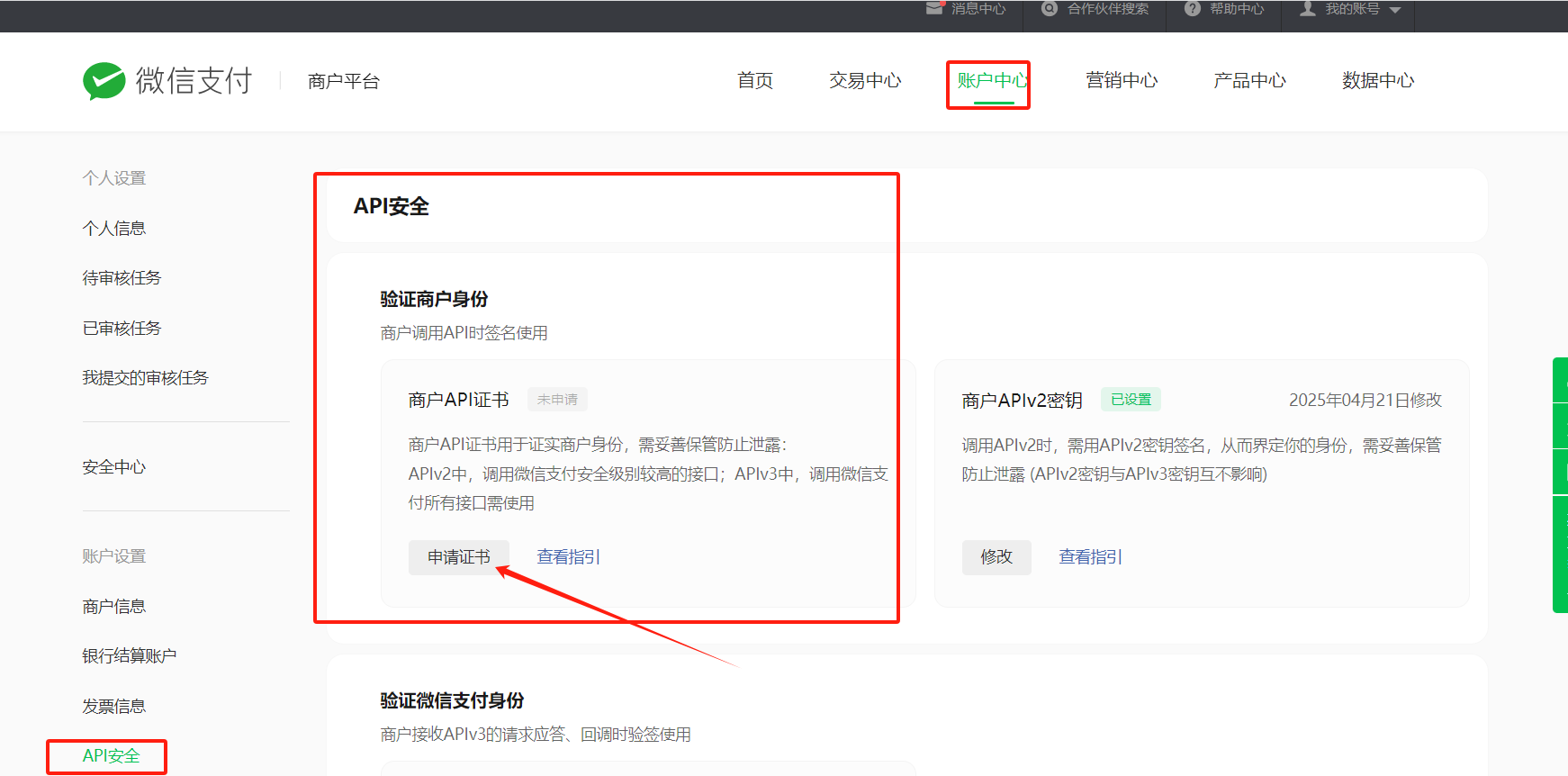1568x776 pixels.
Task: Select API安全 in the sidebar
Action: pos(111,756)
